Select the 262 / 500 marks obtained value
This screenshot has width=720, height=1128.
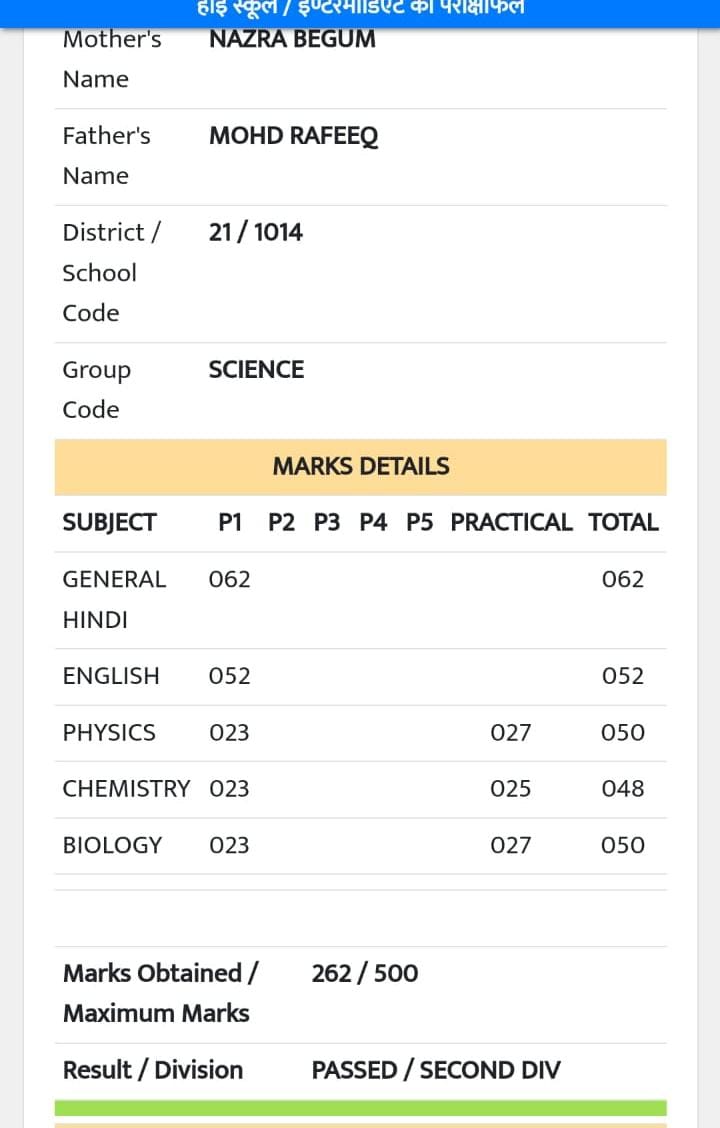click(x=365, y=974)
